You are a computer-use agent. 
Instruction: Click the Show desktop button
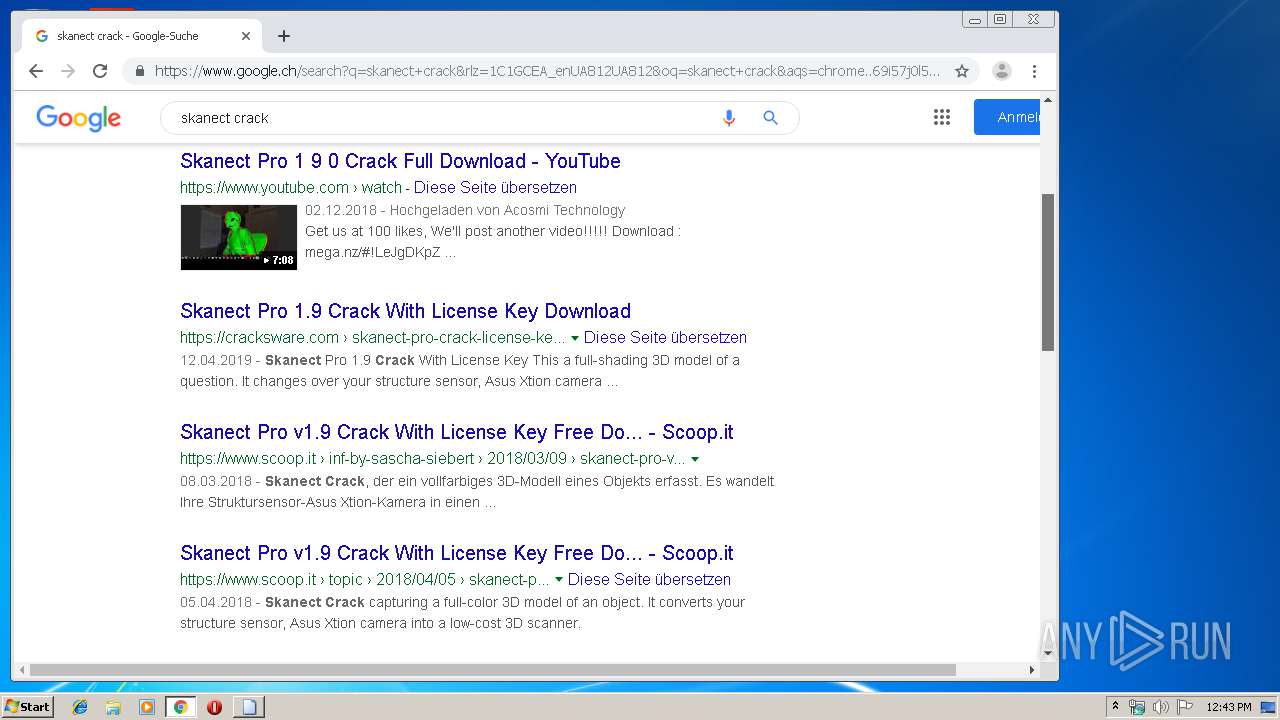1268,707
